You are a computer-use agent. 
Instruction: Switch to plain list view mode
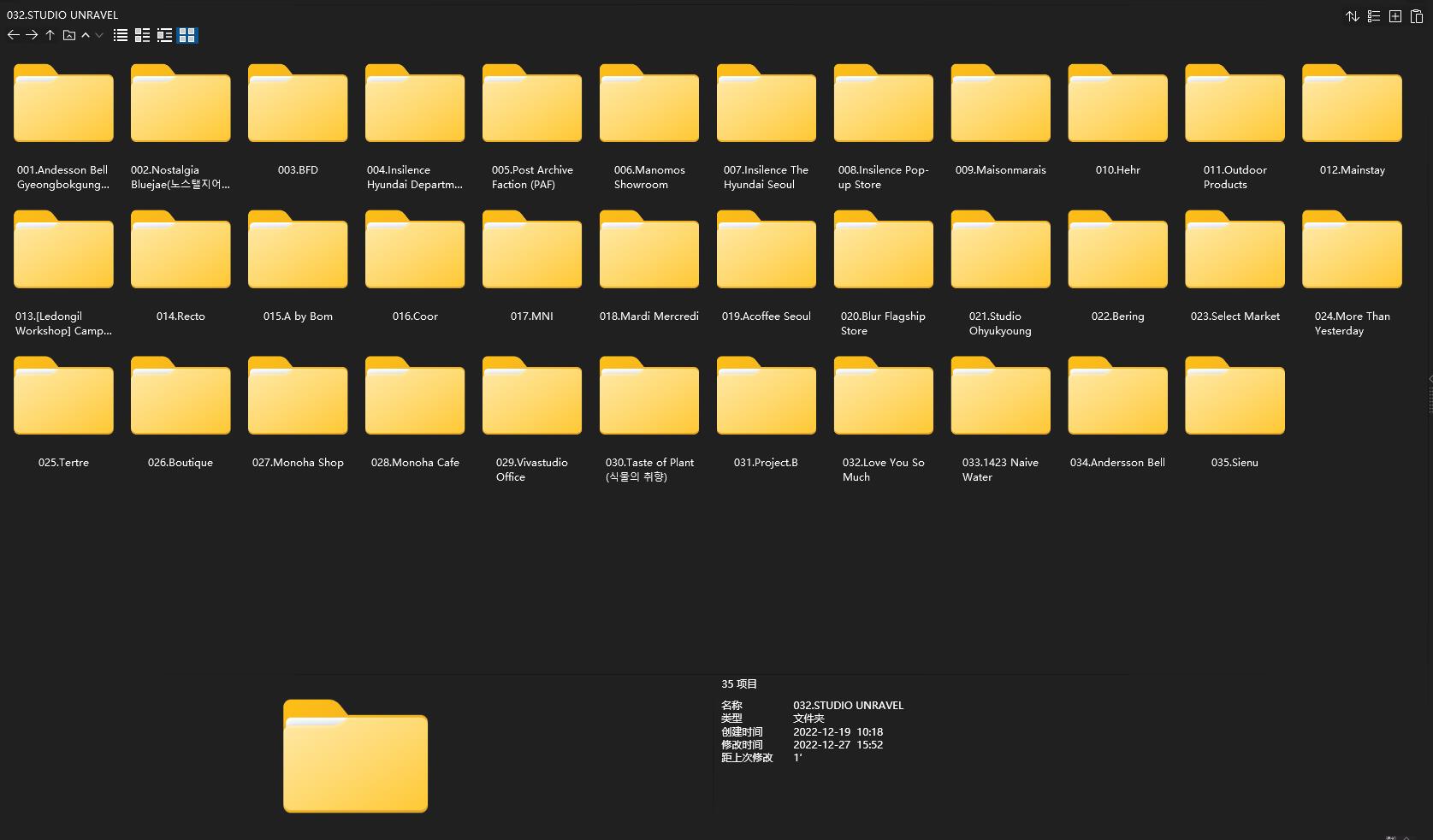click(x=121, y=35)
